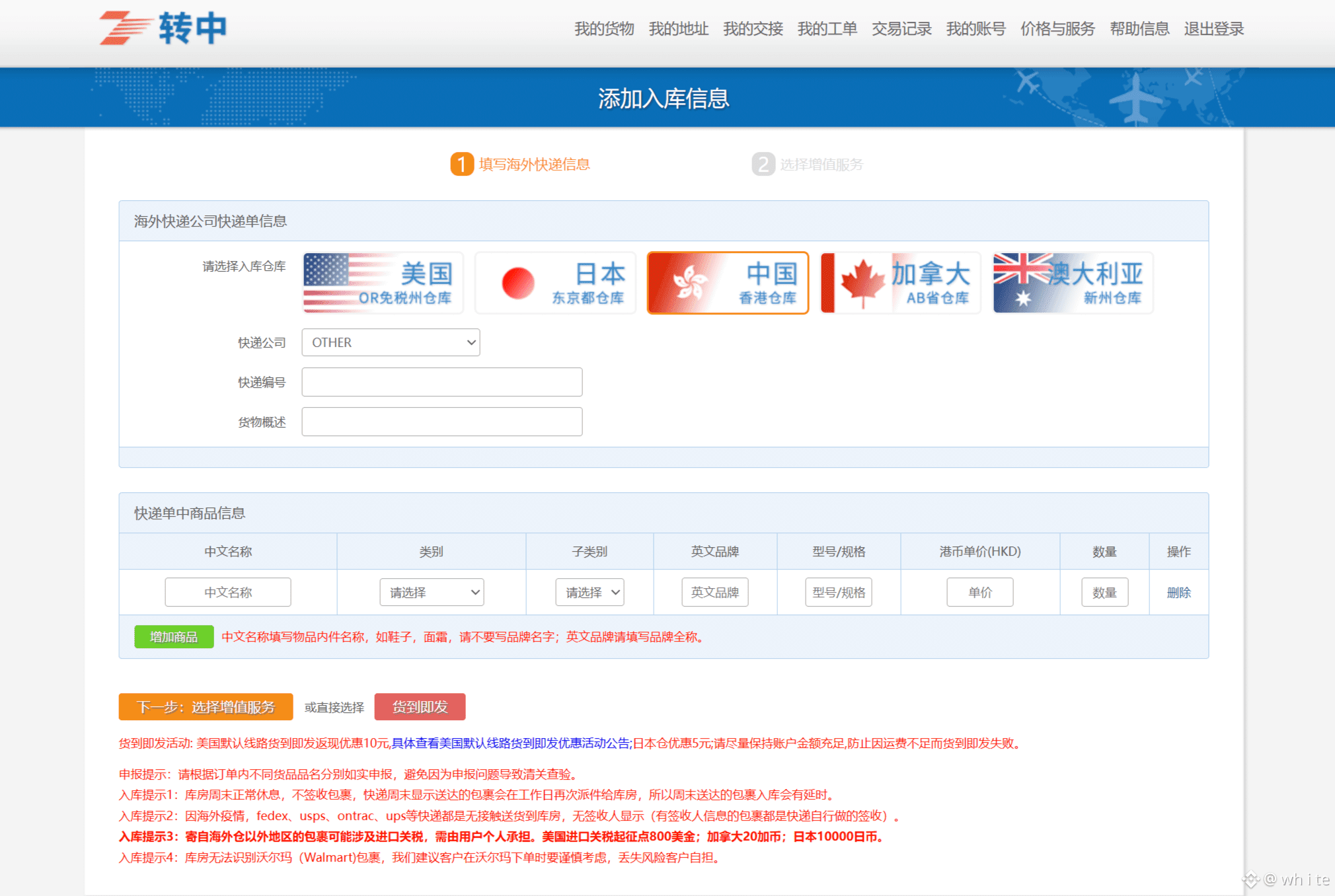Click the green 增加商品 button

point(174,637)
